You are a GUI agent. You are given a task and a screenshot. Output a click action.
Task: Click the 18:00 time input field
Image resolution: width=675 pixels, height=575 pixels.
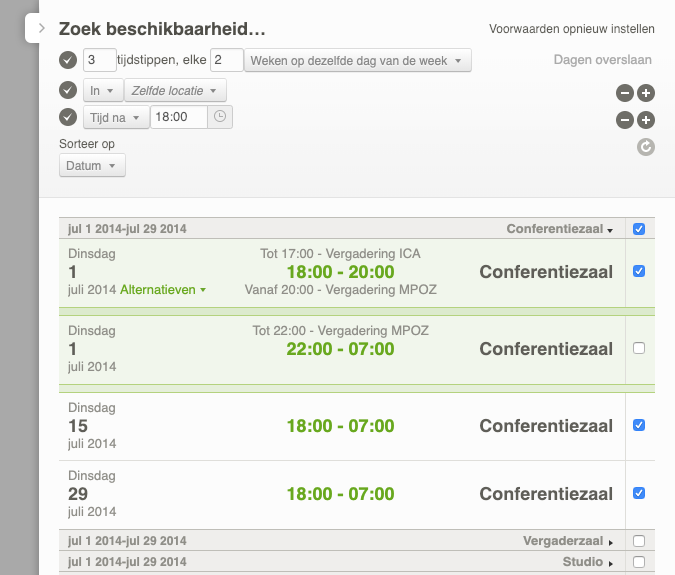coord(178,117)
